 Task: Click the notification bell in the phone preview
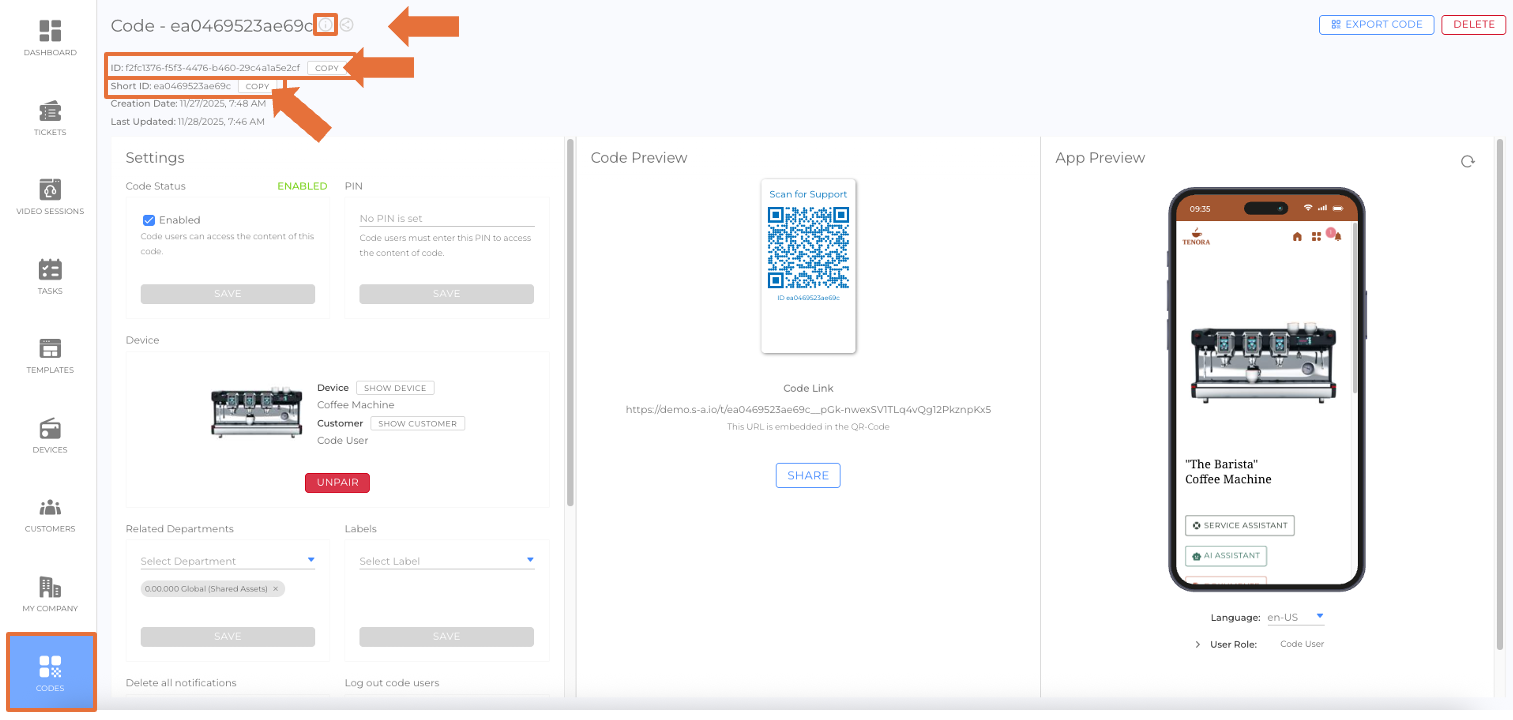[x=1337, y=237]
